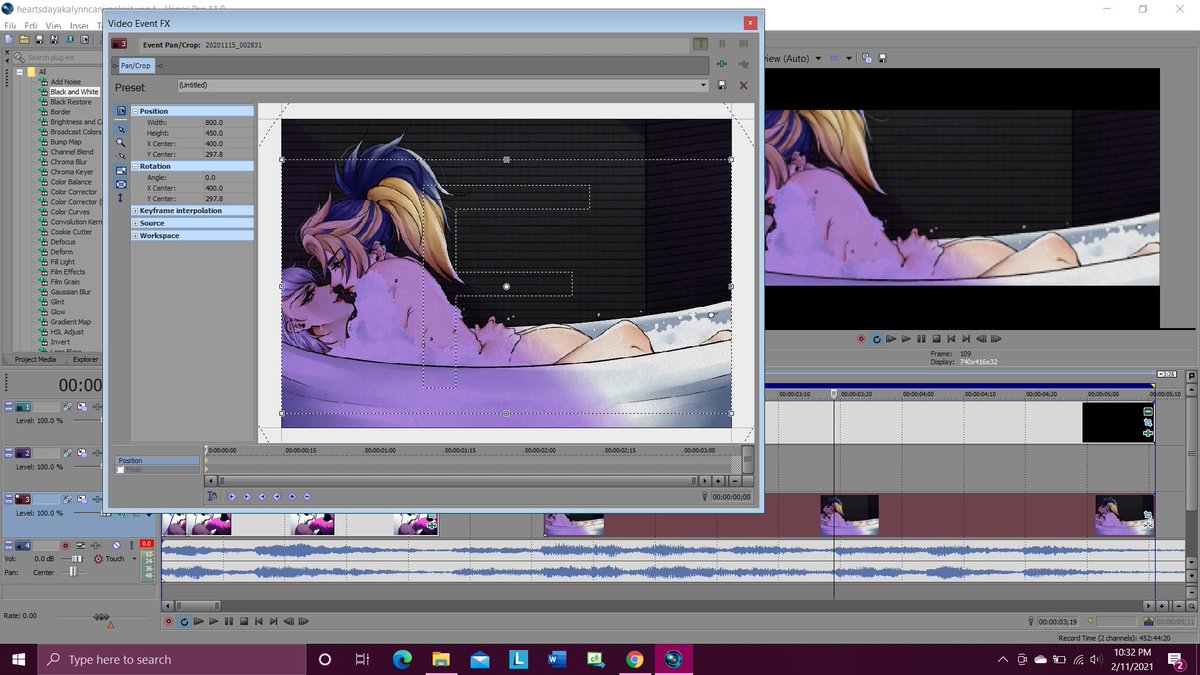Jump to first keyframe button
1200x675 pixels.
[x=232, y=496]
